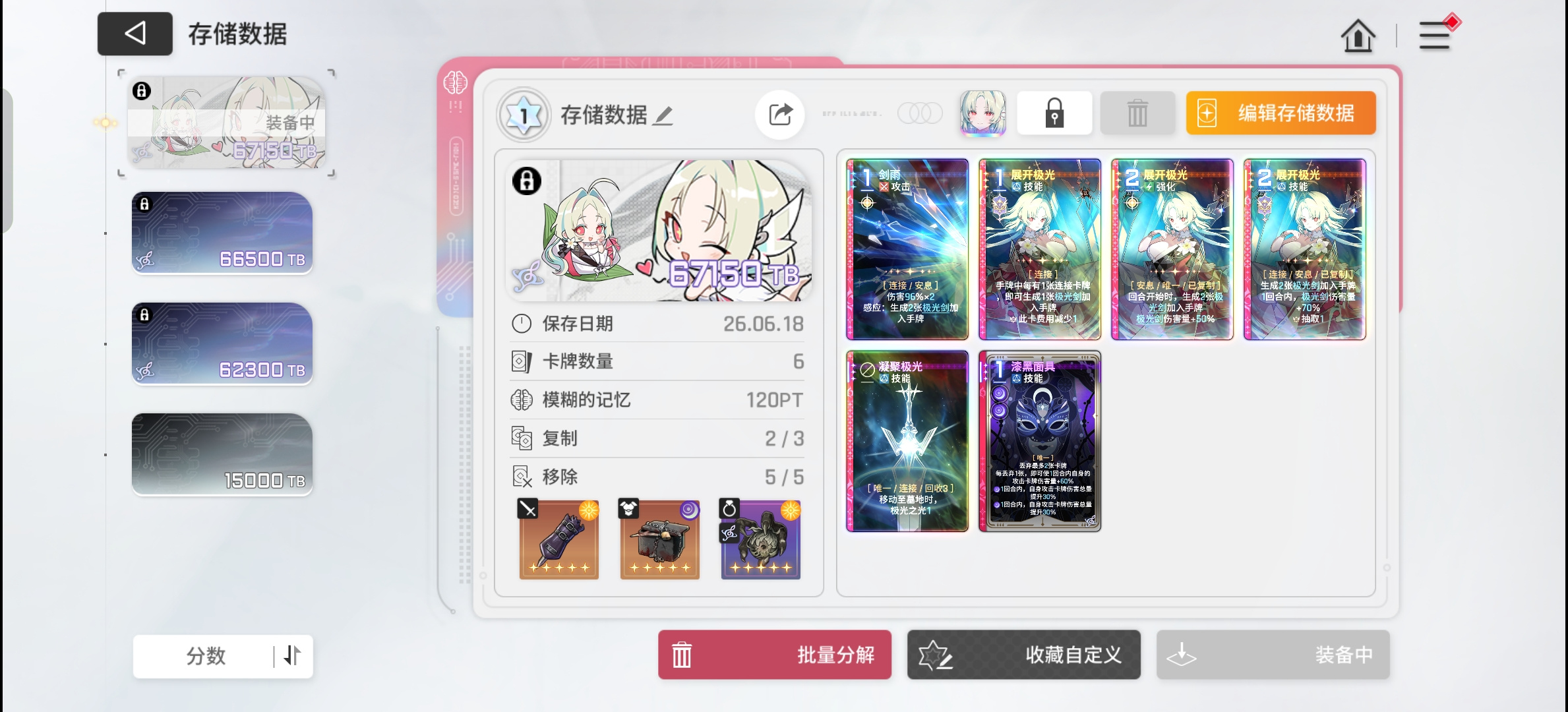The height and width of the screenshot is (712, 1568).
Task: Click the copy icon in stats
Action: pyautogui.click(x=522, y=438)
